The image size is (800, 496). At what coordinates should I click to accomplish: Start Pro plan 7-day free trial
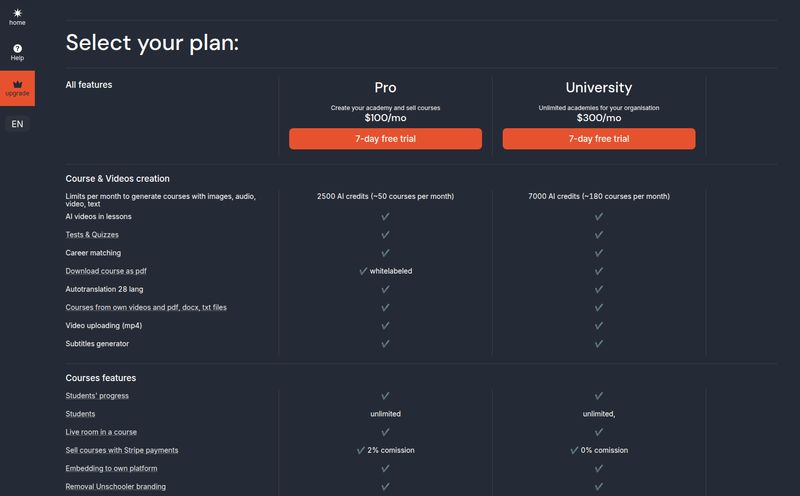click(x=385, y=139)
